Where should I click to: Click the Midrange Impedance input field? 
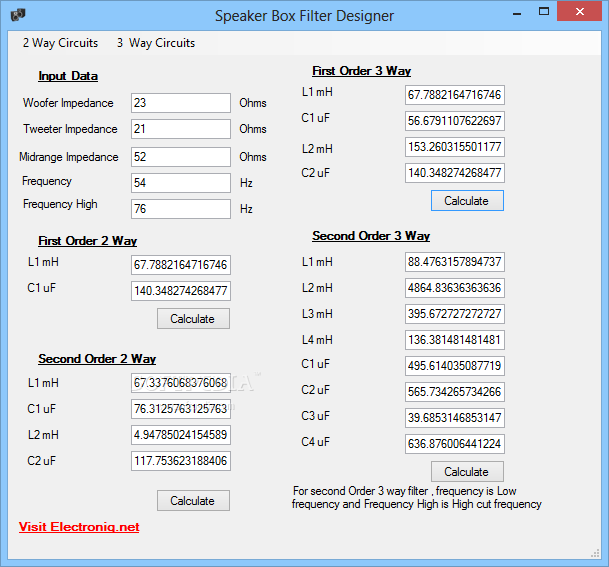pyautogui.click(x=181, y=157)
